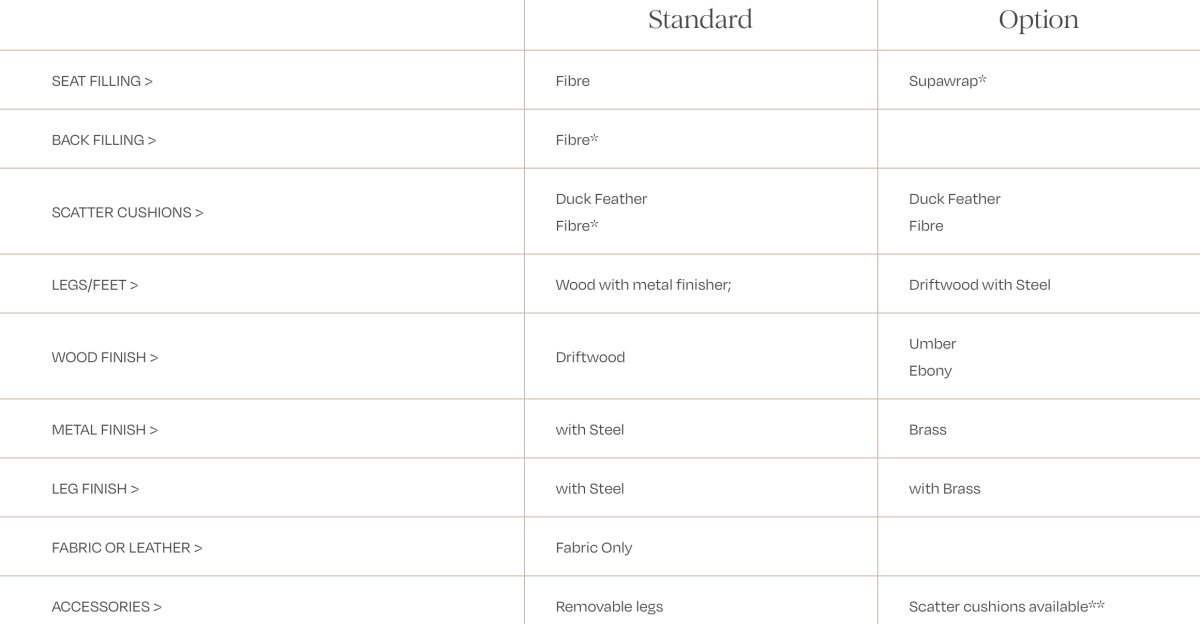The width and height of the screenshot is (1200, 624).
Task: Select the Driftwood with Steel legs option
Action: pyautogui.click(x=979, y=285)
